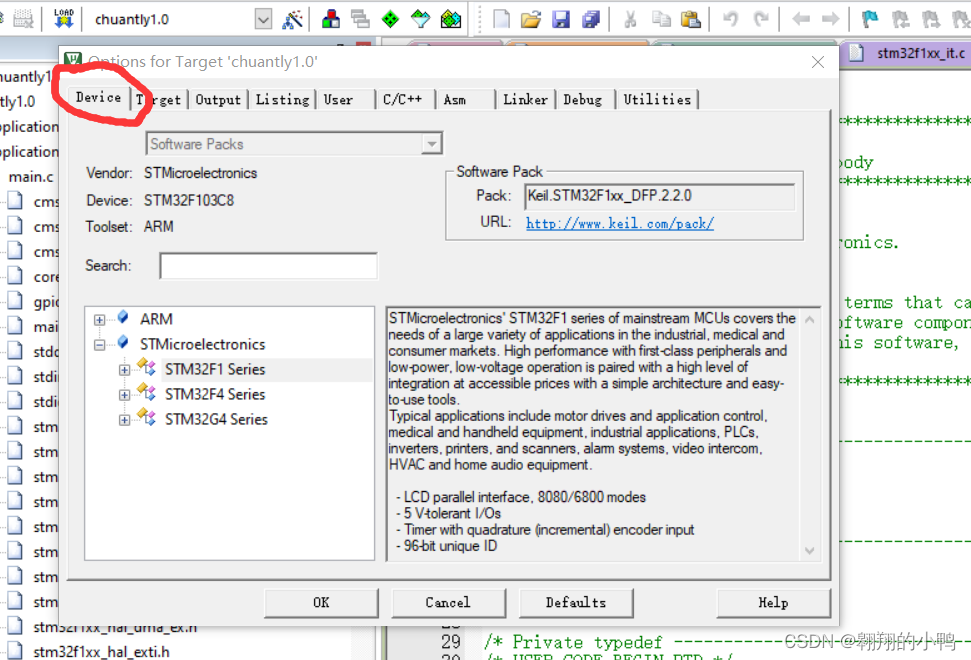Save current file with floppy icon
The width and height of the screenshot is (971, 660).
(x=561, y=19)
